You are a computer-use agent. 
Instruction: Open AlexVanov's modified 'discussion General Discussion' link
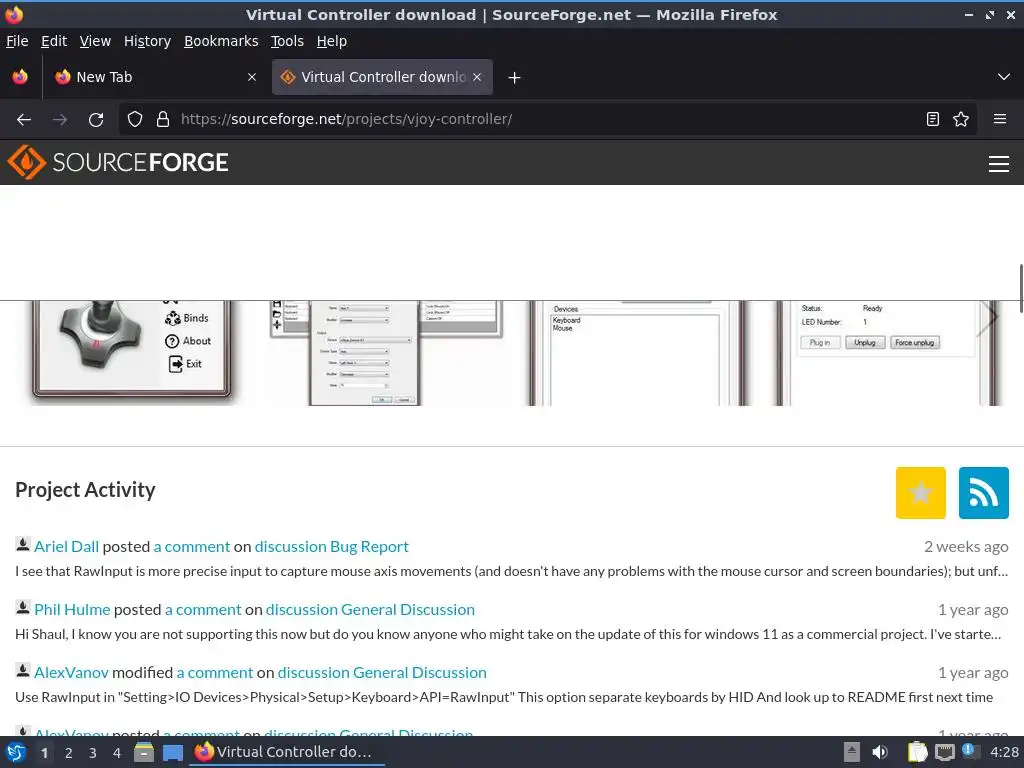382,673
